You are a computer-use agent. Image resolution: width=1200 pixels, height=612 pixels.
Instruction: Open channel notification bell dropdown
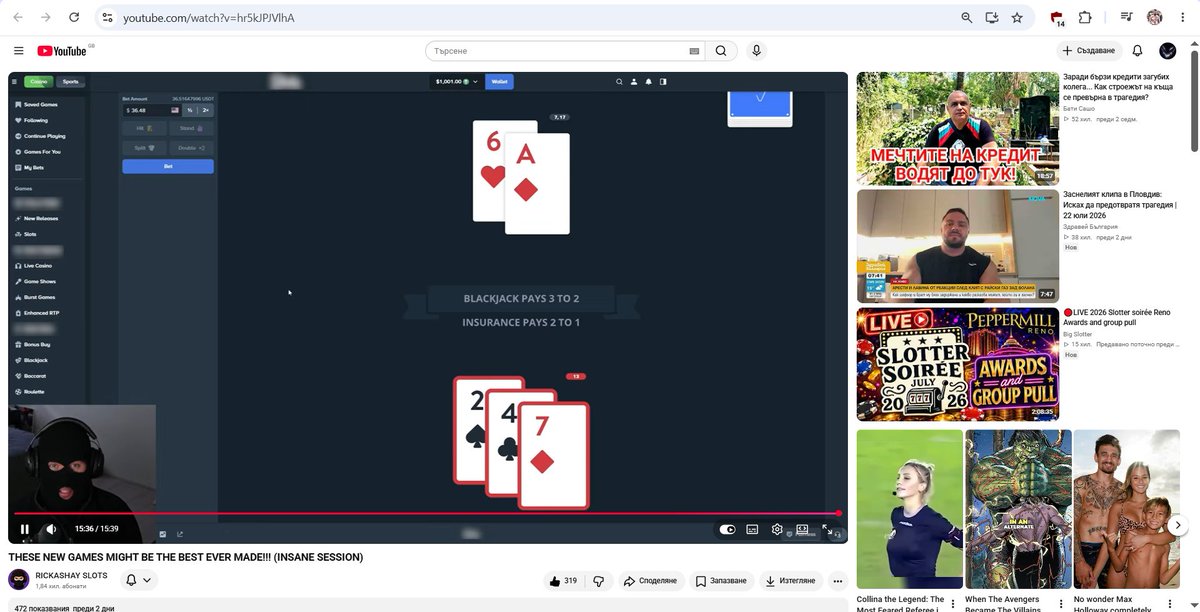139,580
